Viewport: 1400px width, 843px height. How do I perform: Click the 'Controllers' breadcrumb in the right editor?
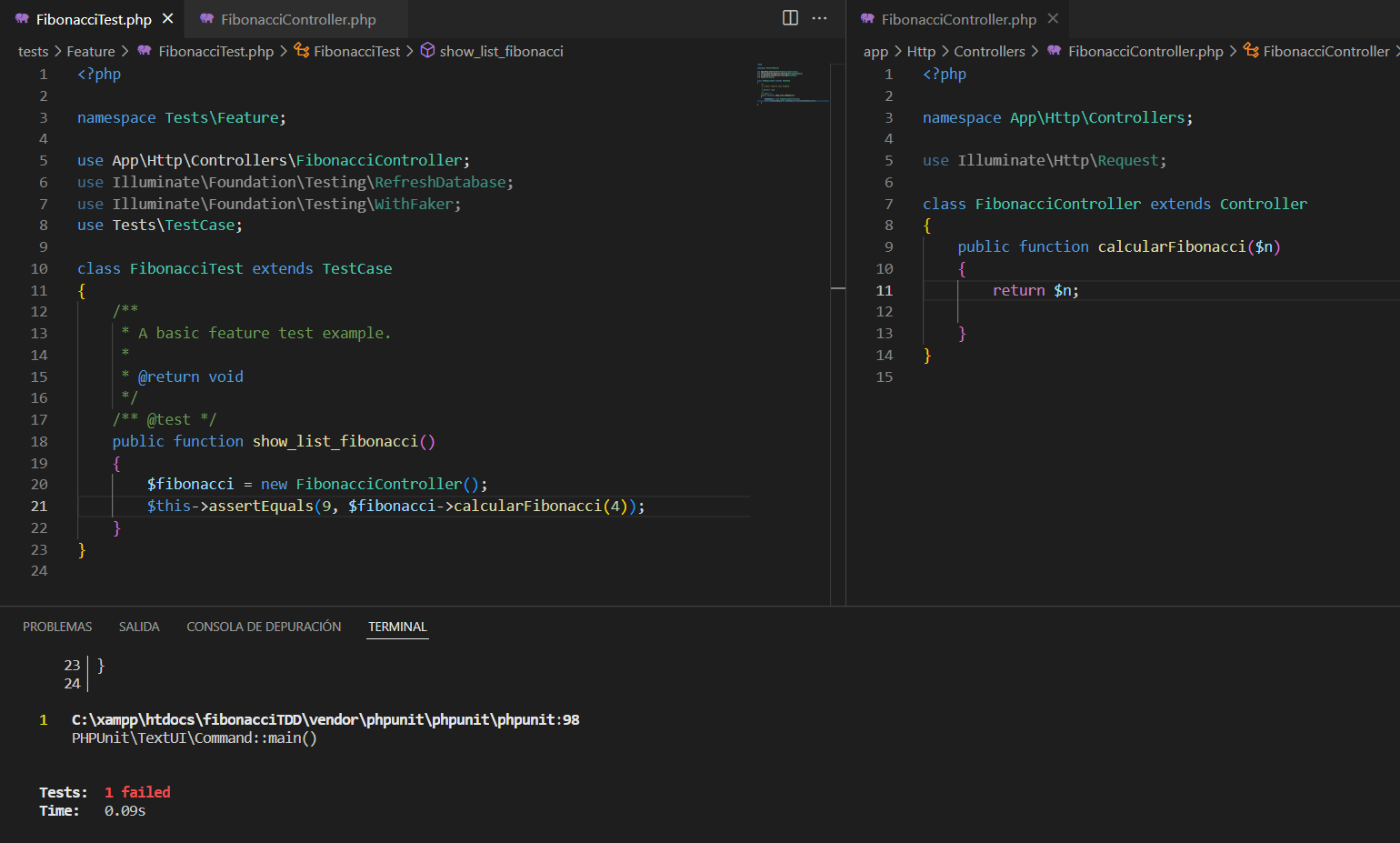coord(989,52)
